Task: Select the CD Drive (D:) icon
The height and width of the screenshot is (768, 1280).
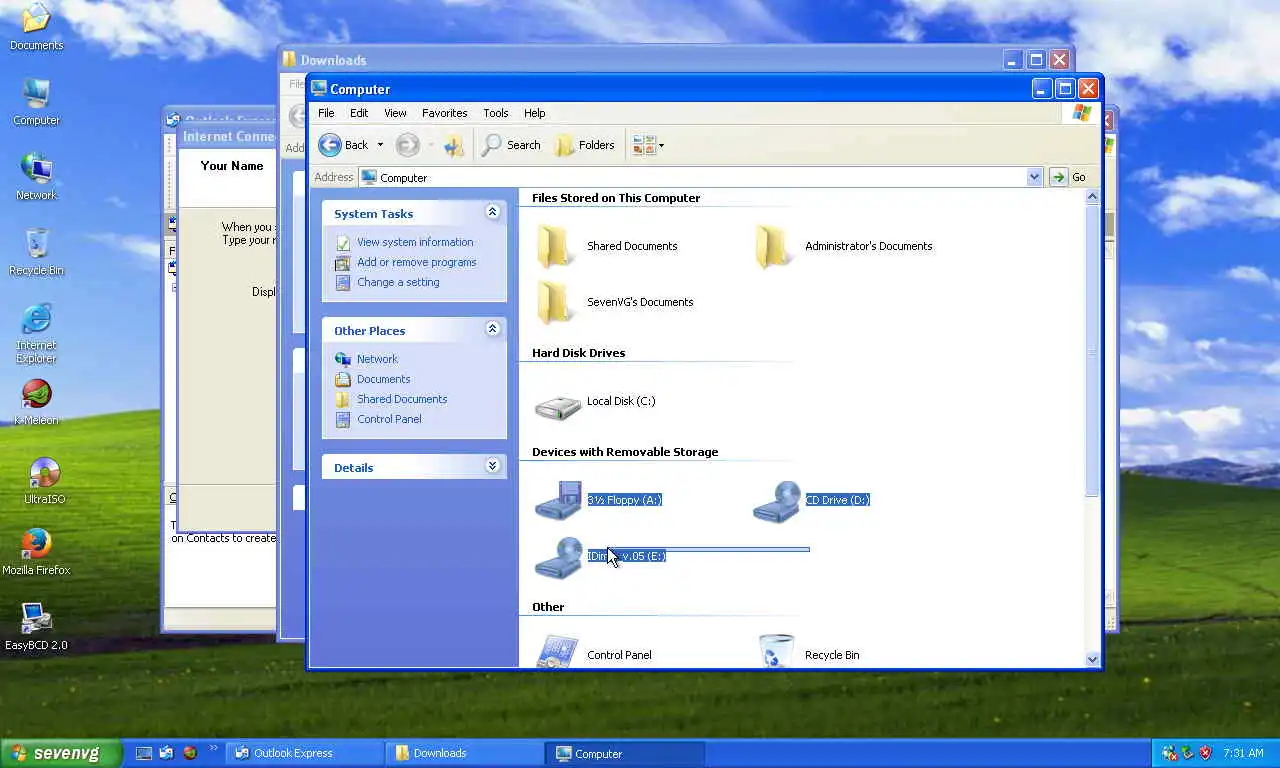Action: (776, 500)
